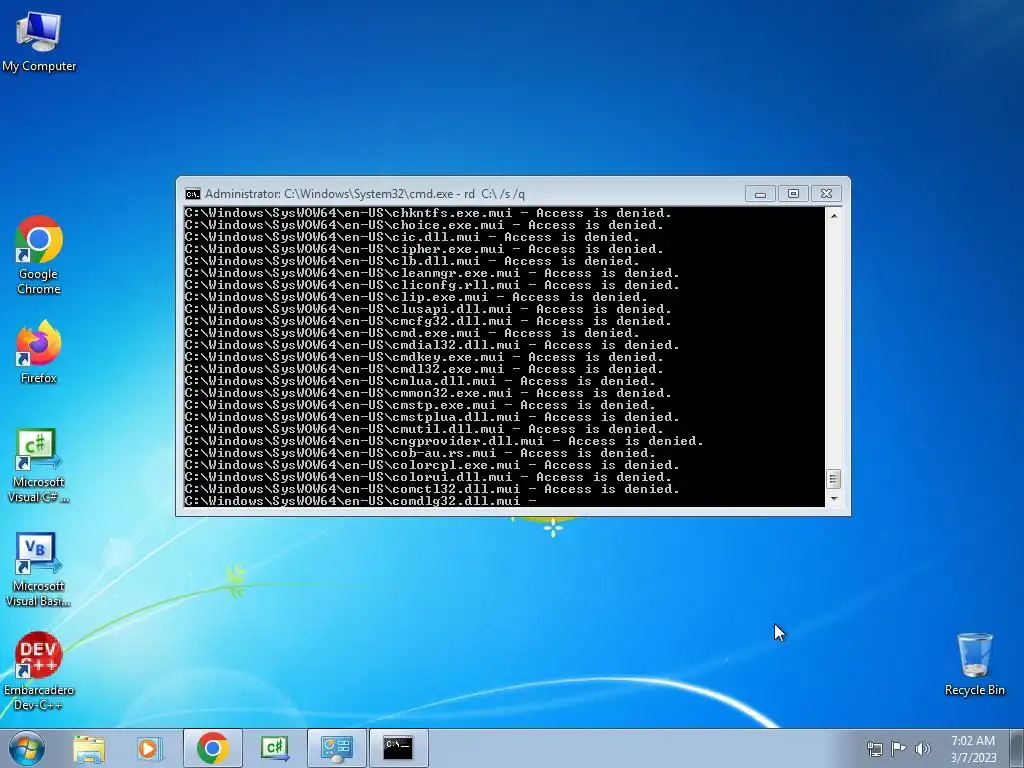Image resolution: width=1024 pixels, height=768 pixels.
Task: Click the line for clusapi.dll.mui
Action: (x=428, y=309)
